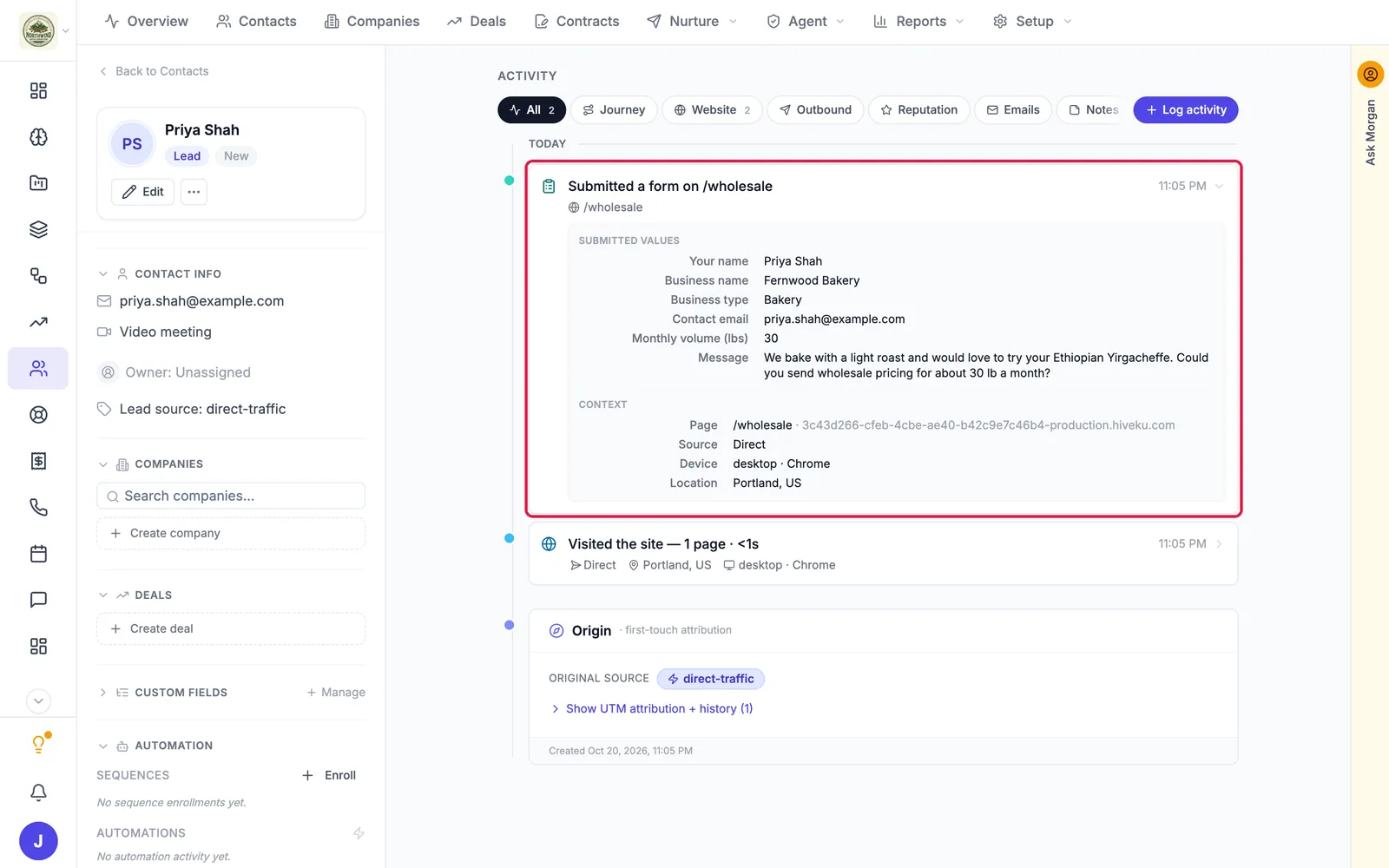
Task: Select the Reputation activity tab
Action: (918, 110)
